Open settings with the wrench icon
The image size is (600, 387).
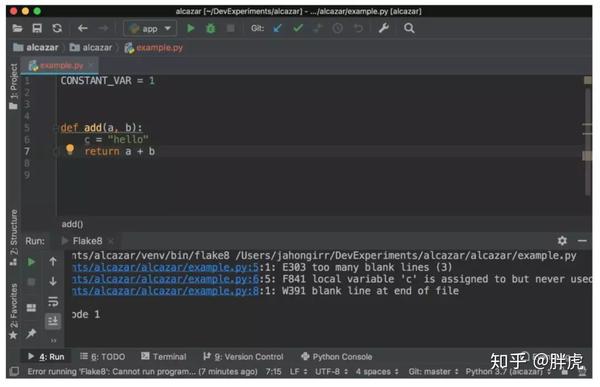383,28
